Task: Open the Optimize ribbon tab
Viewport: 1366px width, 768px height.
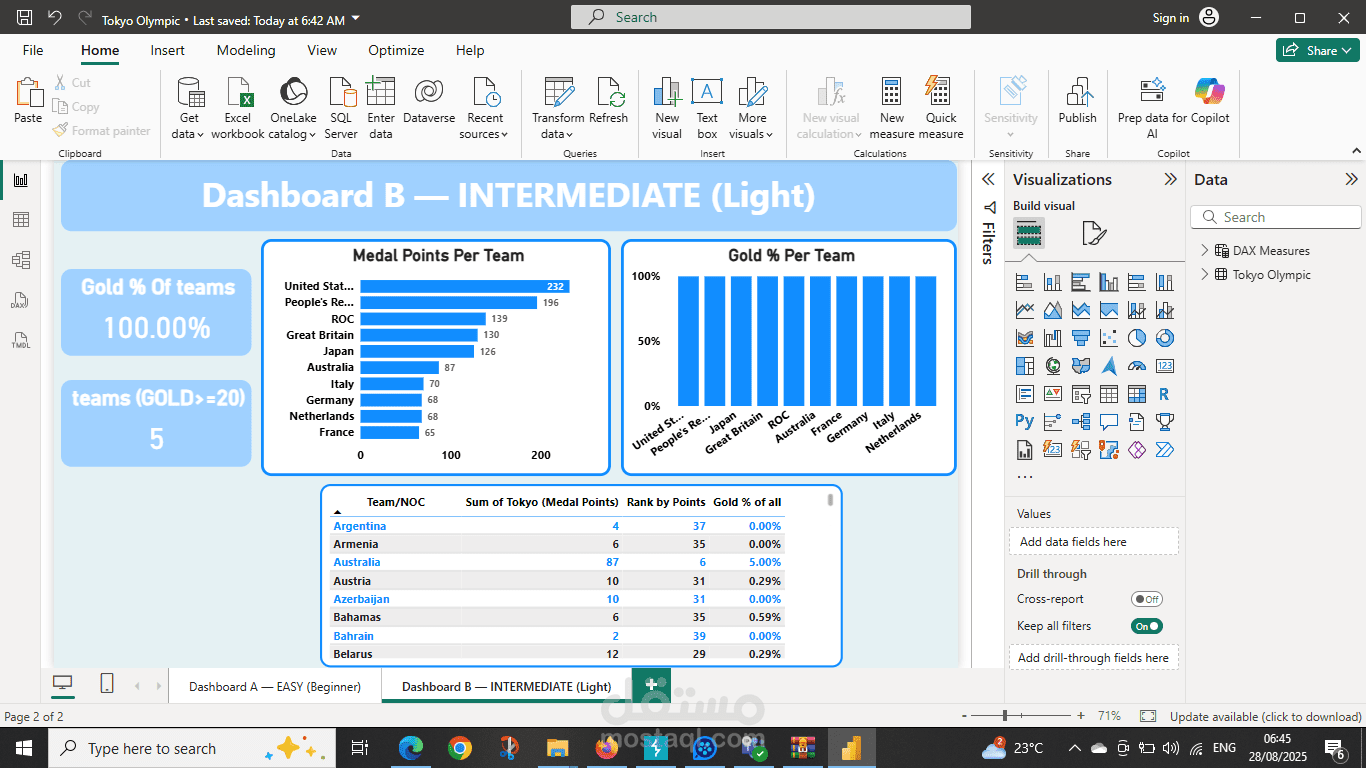Action: [396, 50]
